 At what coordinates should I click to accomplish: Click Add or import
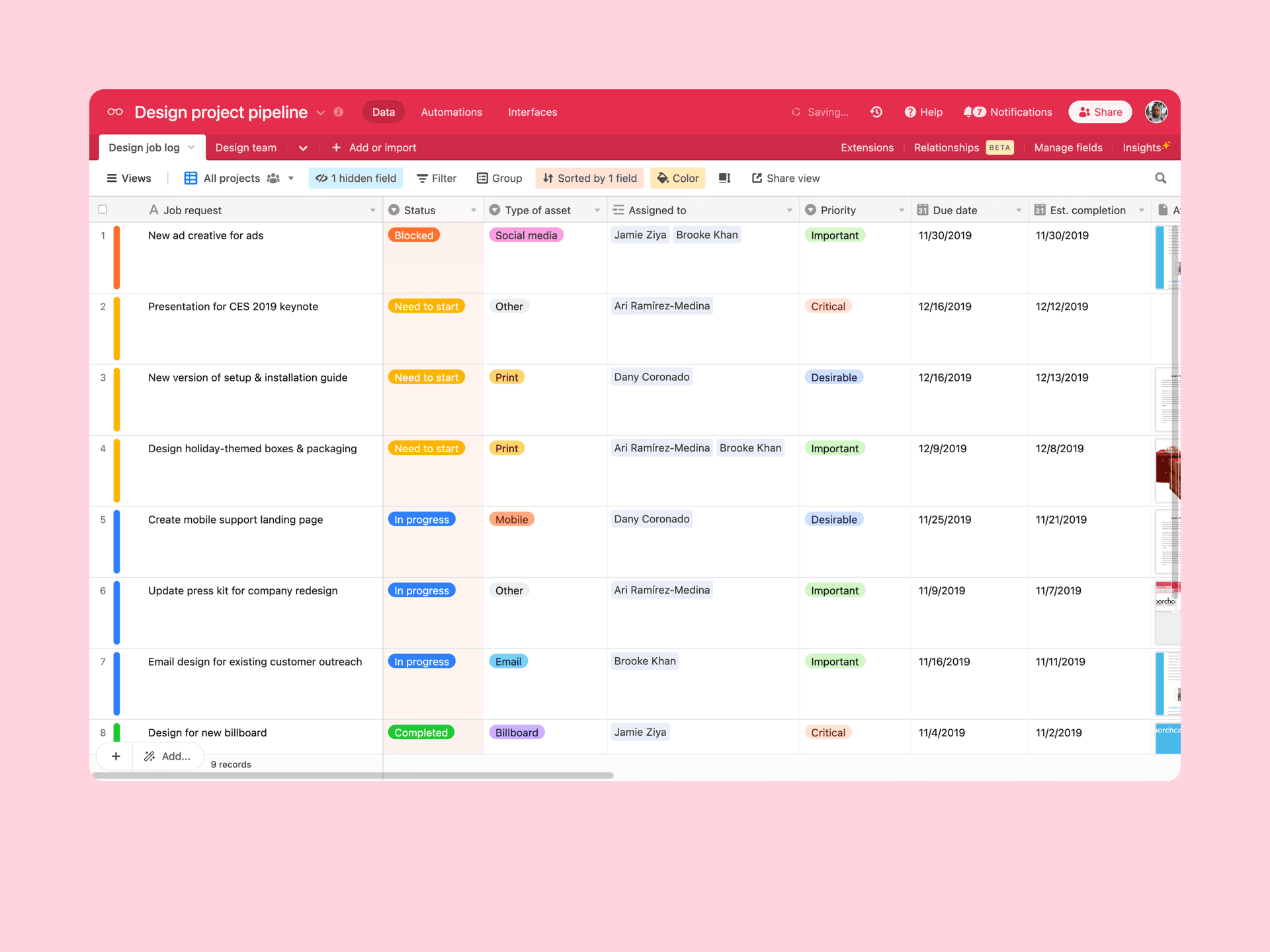click(374, 147)
